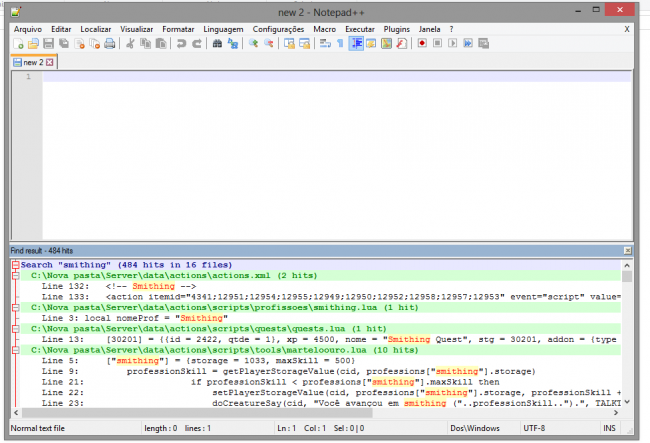
Task: Close all files with the Close All icon
Action: tap(95, 44)
